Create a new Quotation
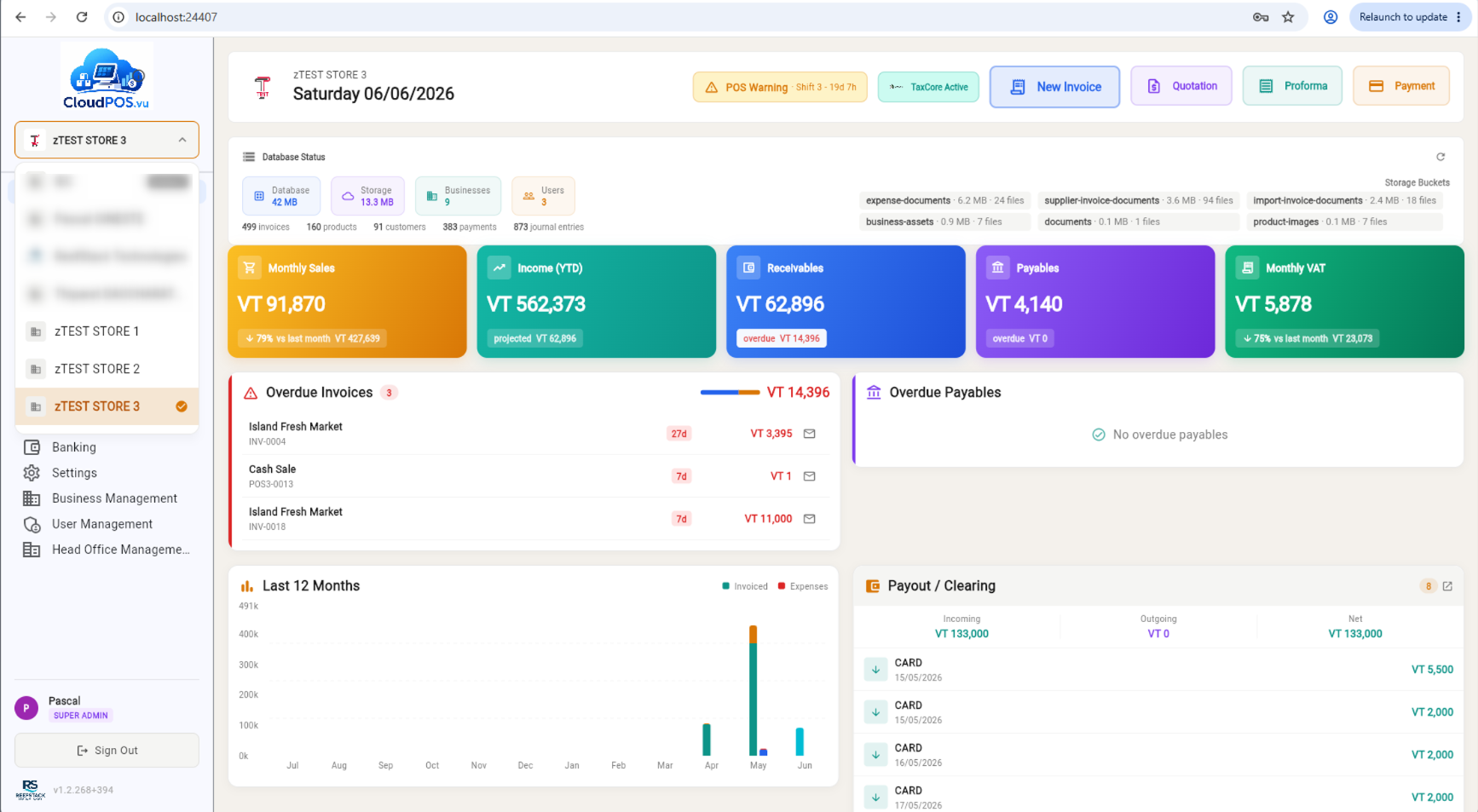 click(1181, 86)
